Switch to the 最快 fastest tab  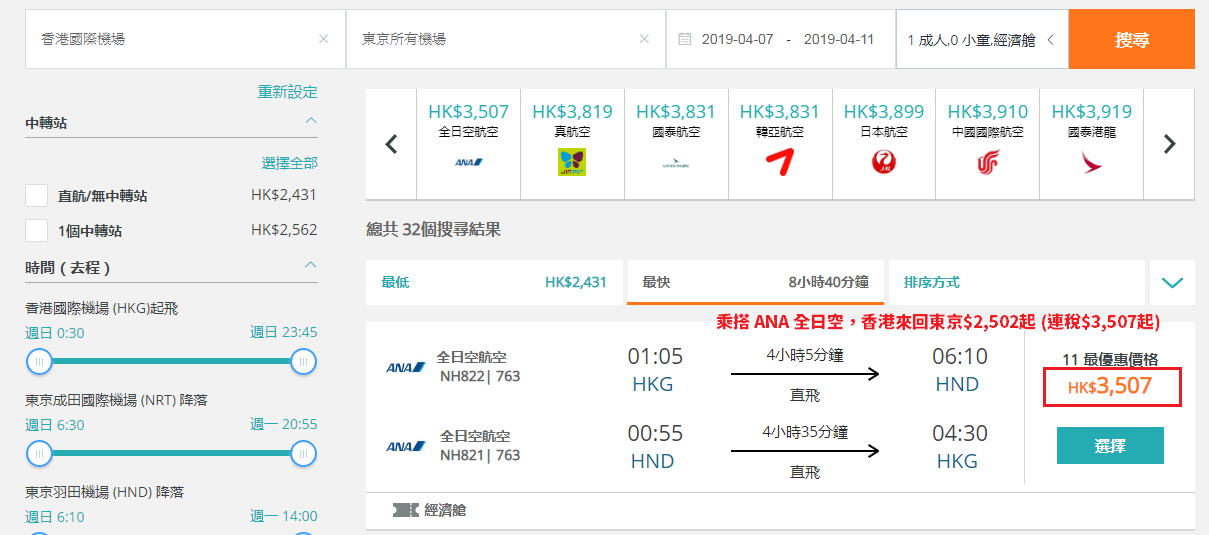click(x=755, y=282)
